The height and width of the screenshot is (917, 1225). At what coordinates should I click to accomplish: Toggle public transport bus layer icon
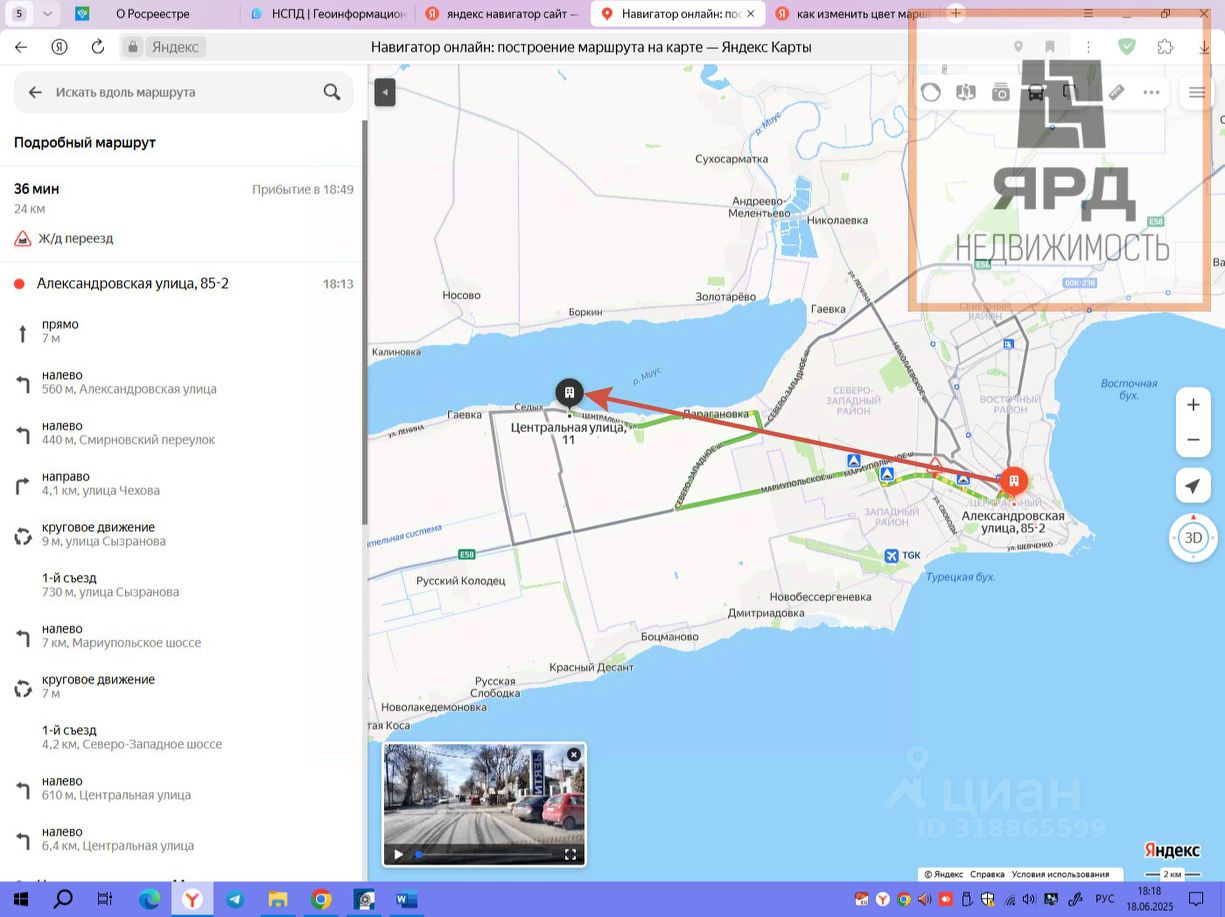click(1036, 92)
